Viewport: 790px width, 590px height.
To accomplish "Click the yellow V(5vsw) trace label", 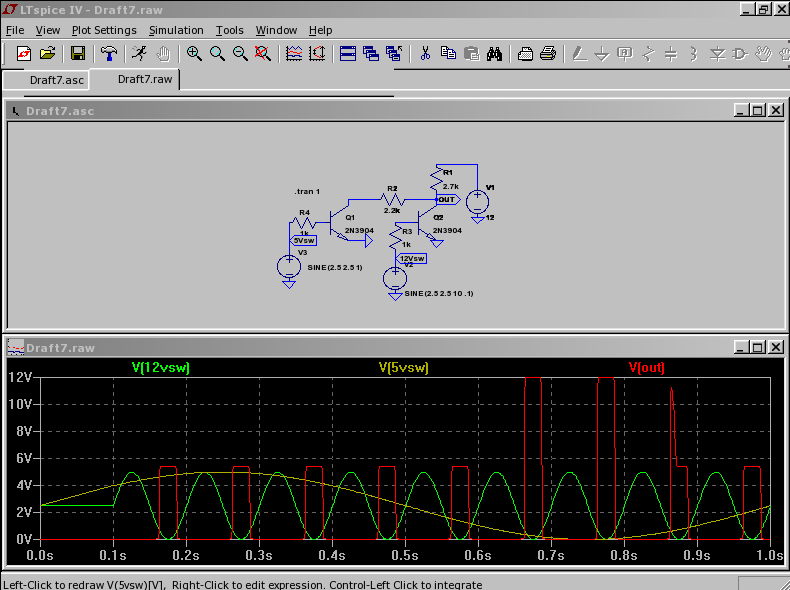I will click(403, 368).
